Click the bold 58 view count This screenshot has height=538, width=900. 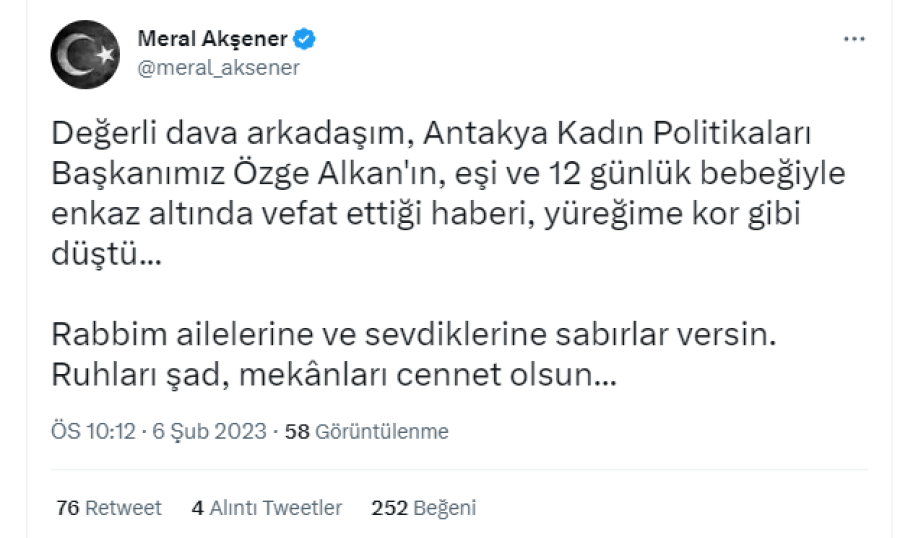pyautogui.click(x=296, y=432)
